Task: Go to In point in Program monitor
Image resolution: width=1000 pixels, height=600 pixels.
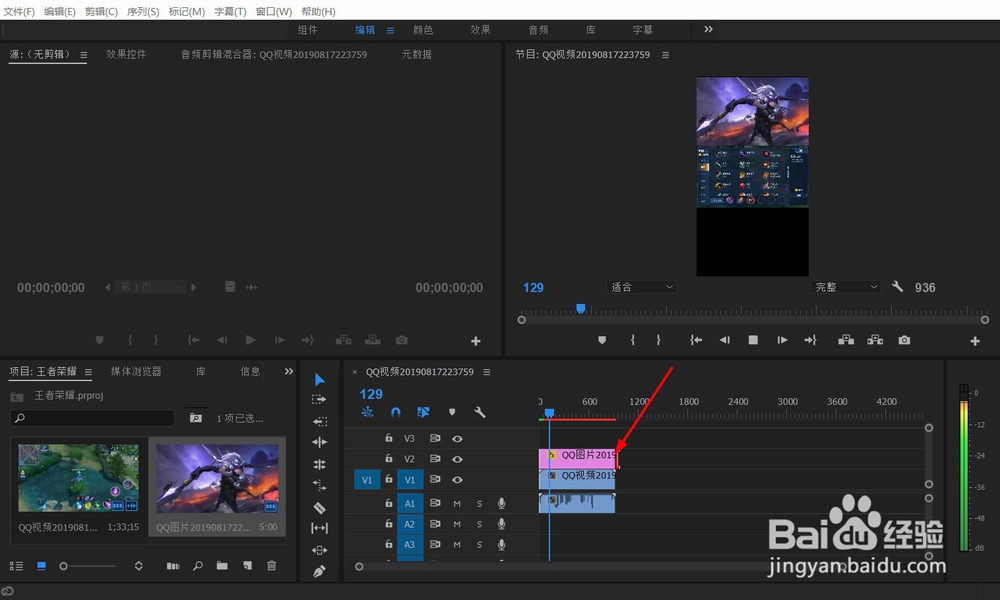Action: (696, 340)
